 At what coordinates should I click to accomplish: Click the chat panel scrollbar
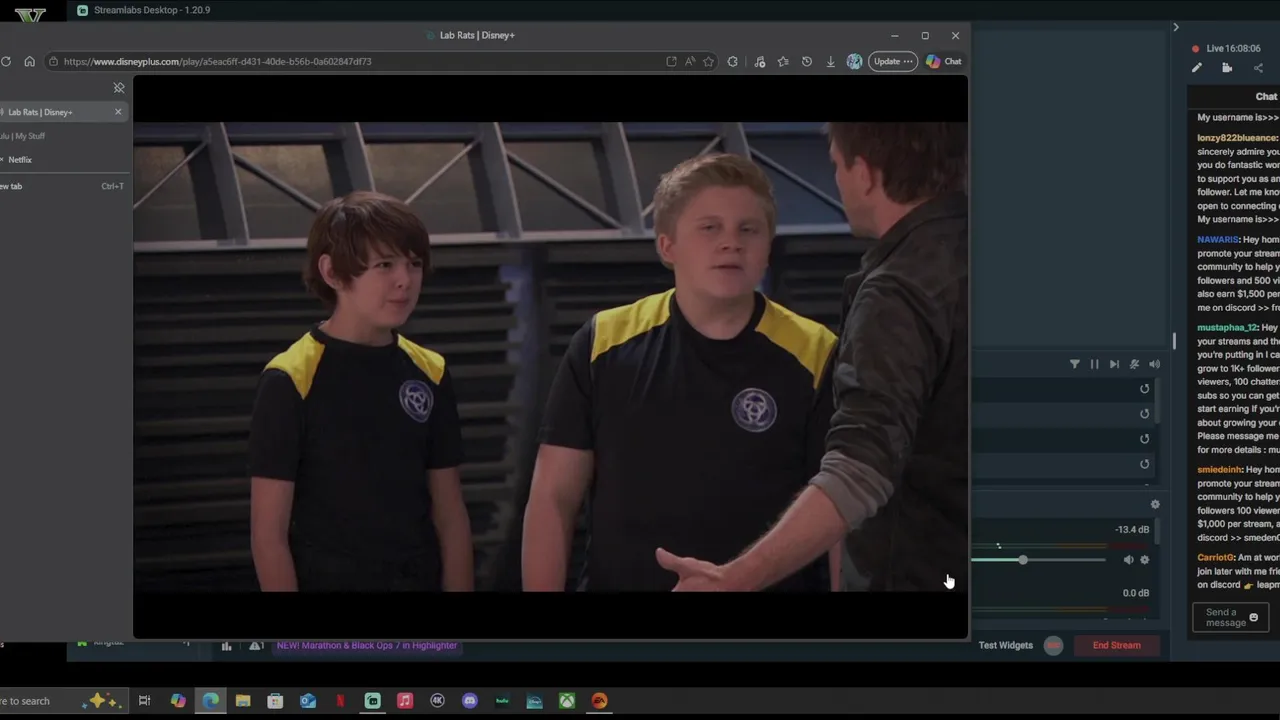(x=1174, y=341)
